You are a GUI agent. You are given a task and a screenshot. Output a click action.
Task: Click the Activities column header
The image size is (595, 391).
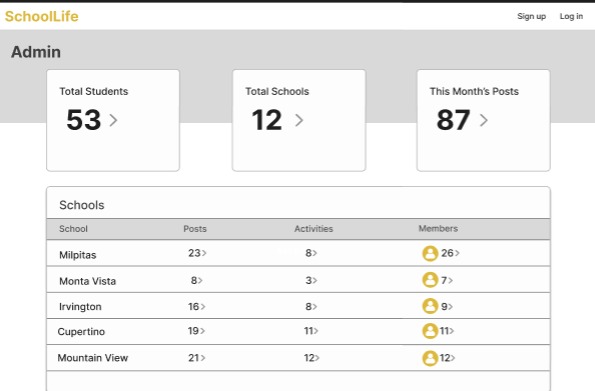click(x=313, y=229)
